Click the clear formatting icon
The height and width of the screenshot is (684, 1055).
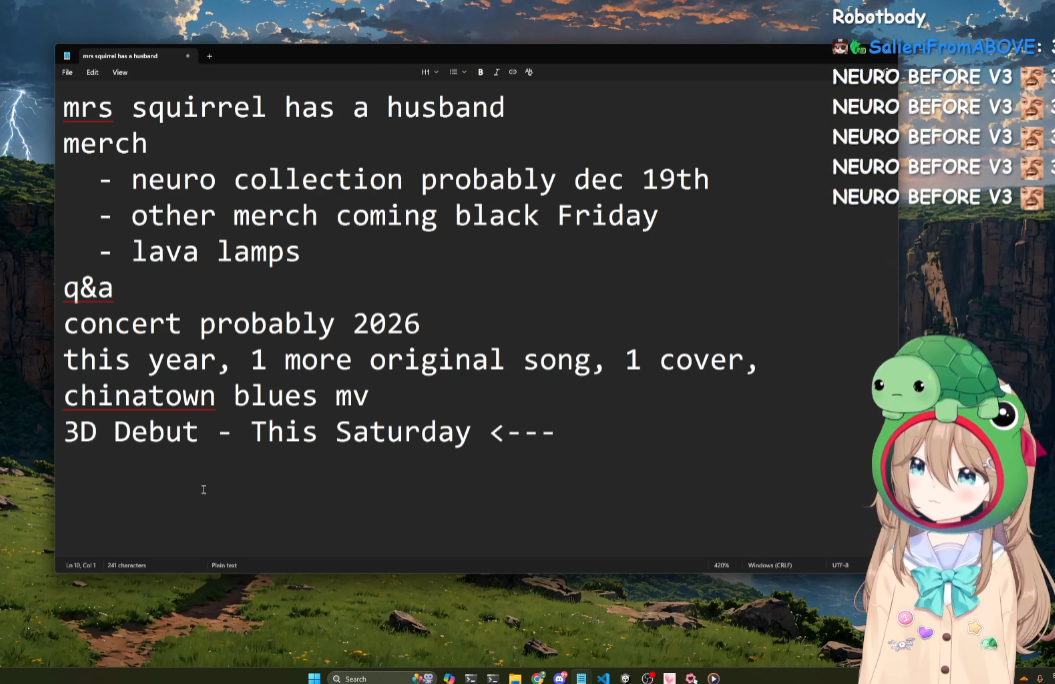click(x=529, y=72)
